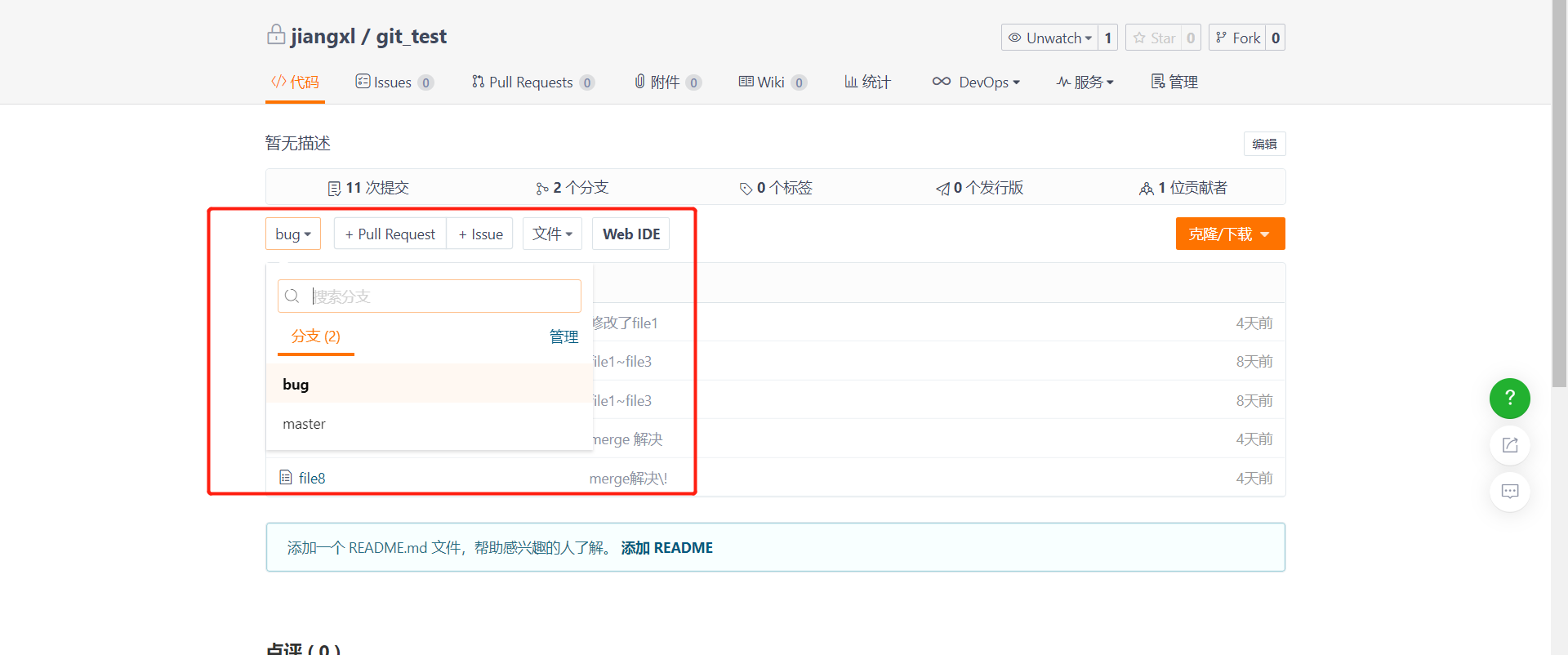Expand the 服务 menu

tap(1085, 82)
